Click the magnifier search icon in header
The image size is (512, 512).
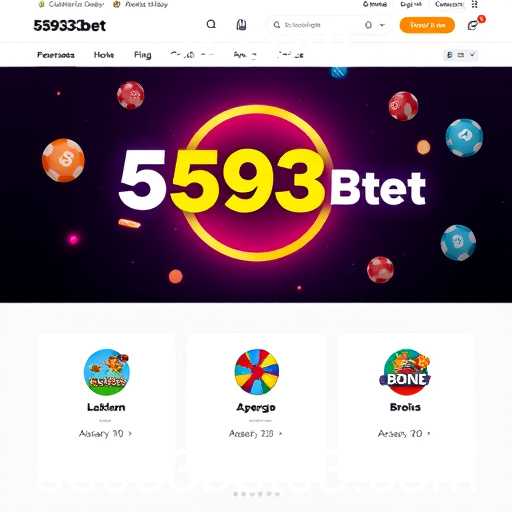click(x=211, y=24)
